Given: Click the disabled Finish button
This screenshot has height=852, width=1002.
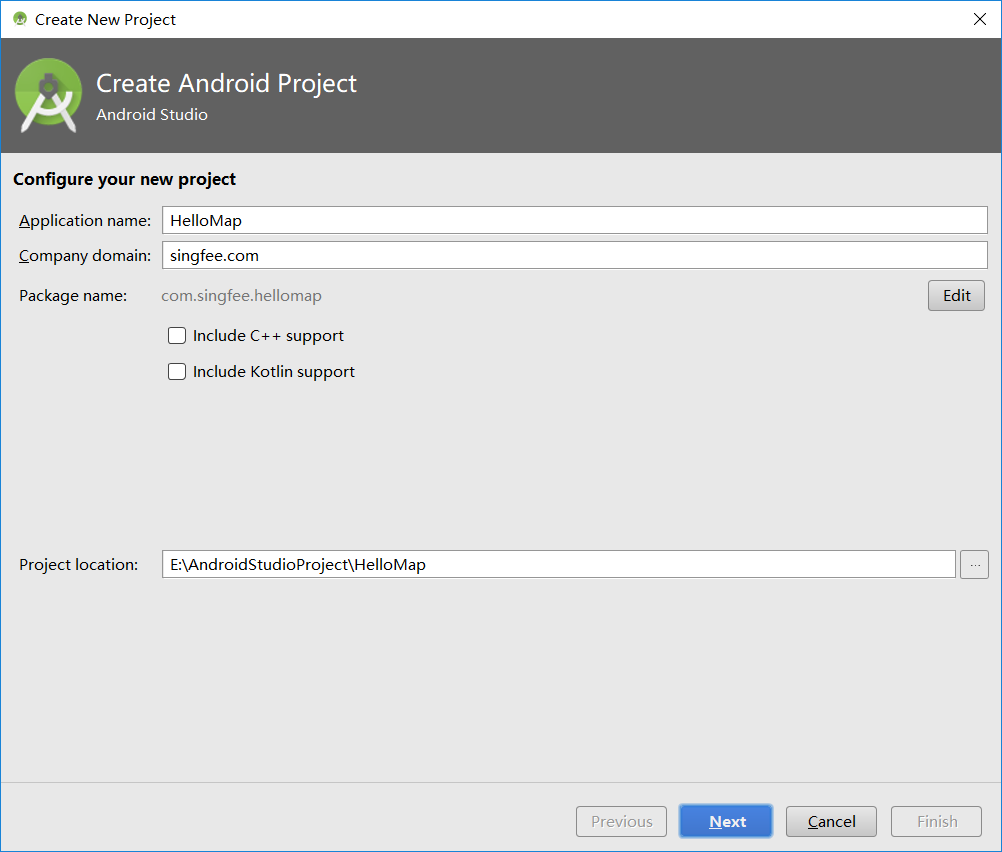Looking at the screenshot, I should (x=936, y=821).
